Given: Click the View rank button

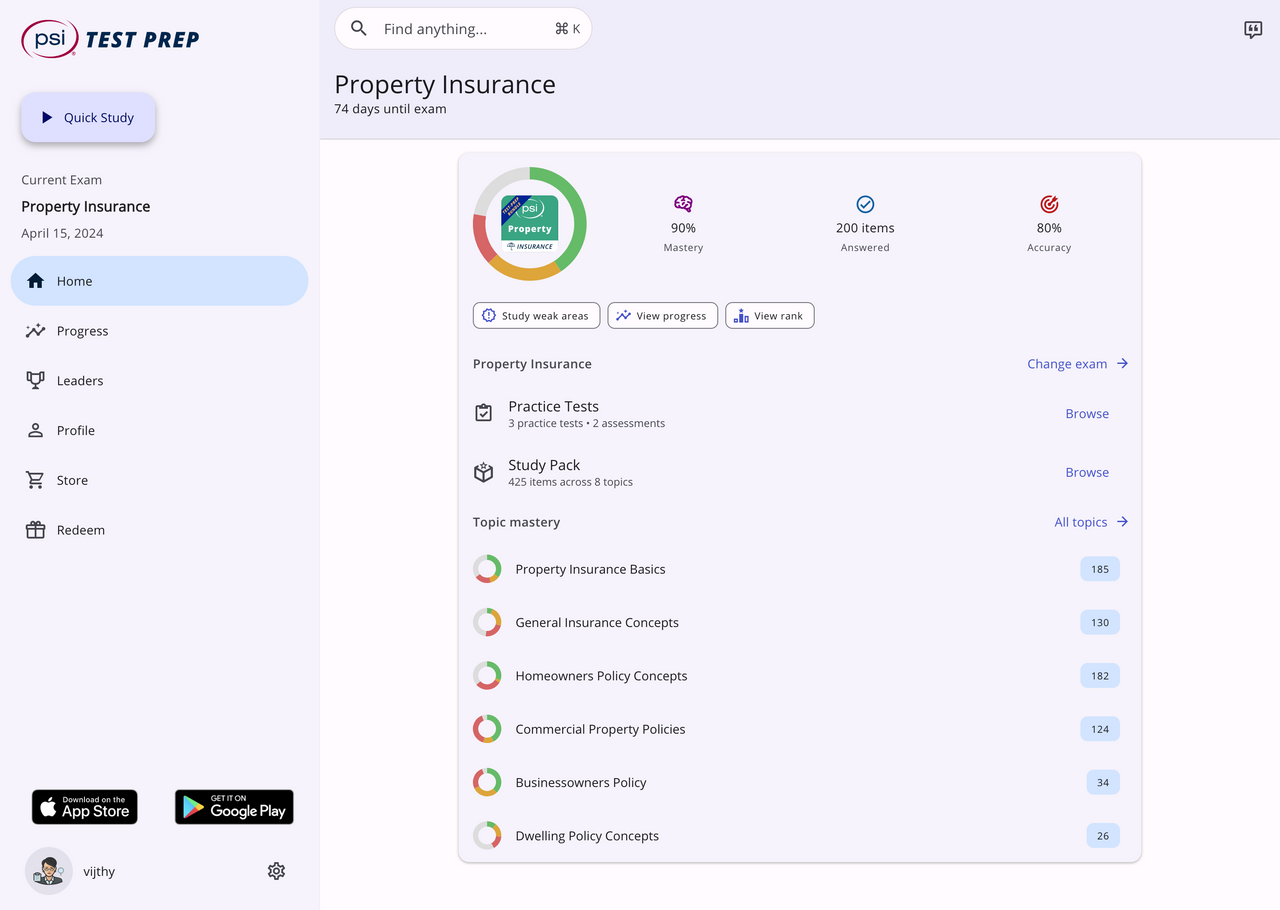Looking at the screenshot, I should point(769,316).
